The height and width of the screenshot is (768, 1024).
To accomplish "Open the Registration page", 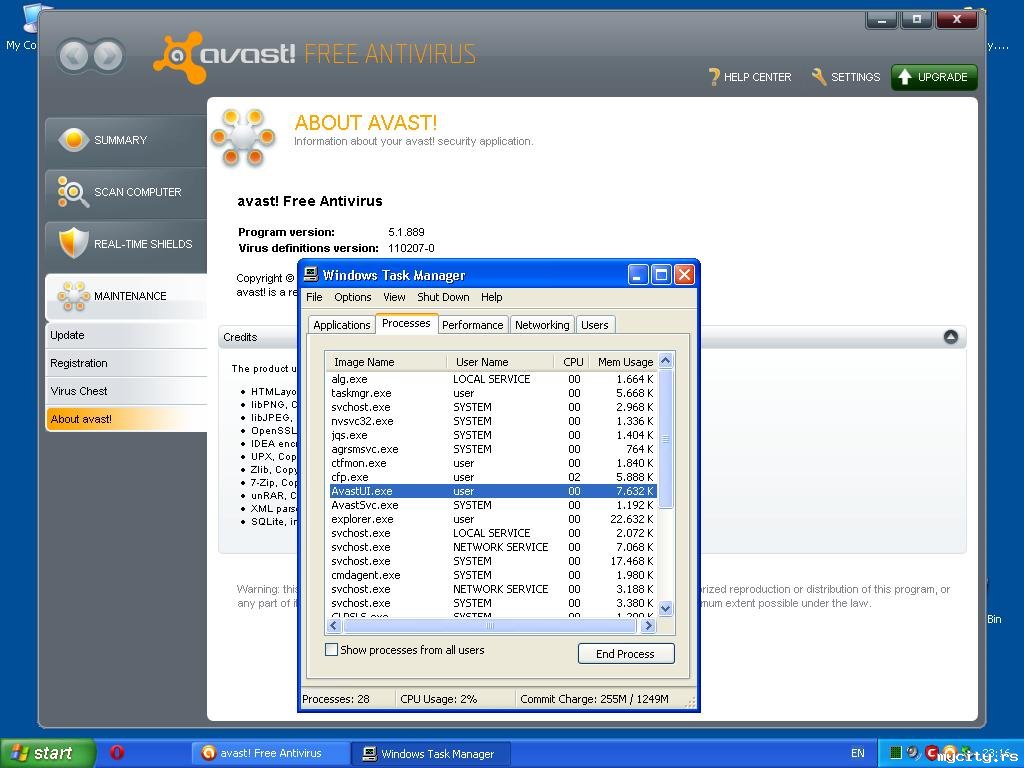I will (126, 363).
